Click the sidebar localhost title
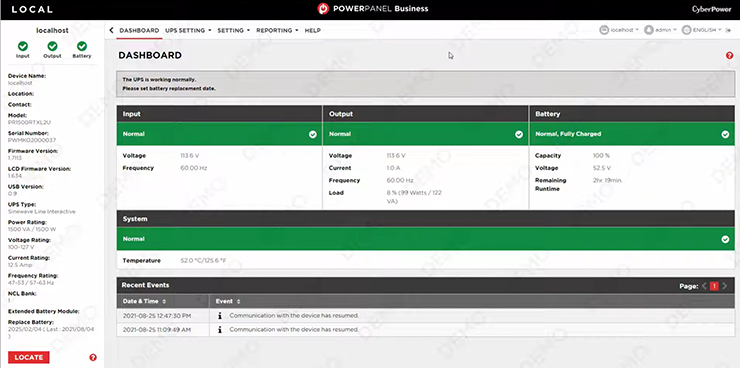This screenshot has height=368, width=740. pos(52,30)
